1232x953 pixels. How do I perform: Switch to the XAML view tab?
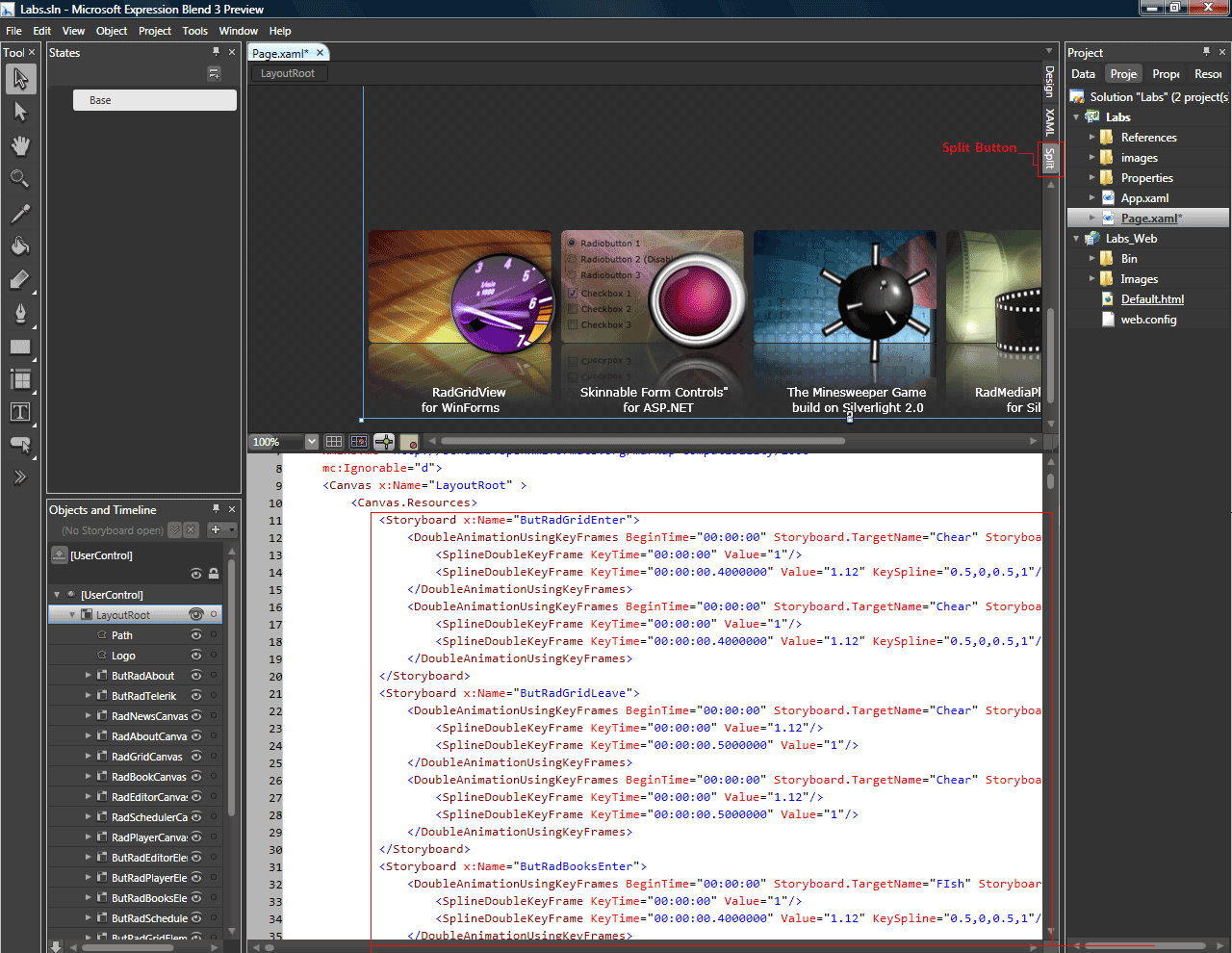pyautogui.click(x=1049, y=121)
